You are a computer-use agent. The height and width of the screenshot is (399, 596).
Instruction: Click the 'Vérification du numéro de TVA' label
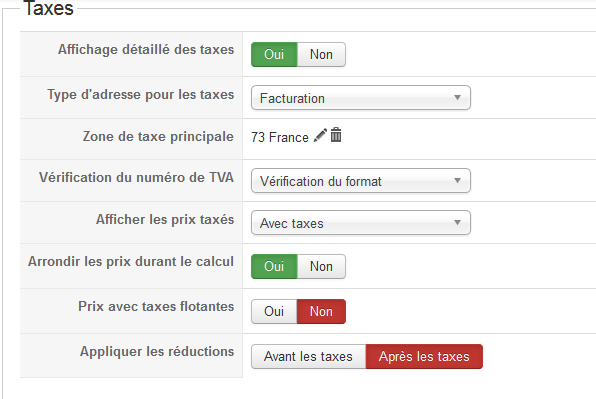click(136, 177)
